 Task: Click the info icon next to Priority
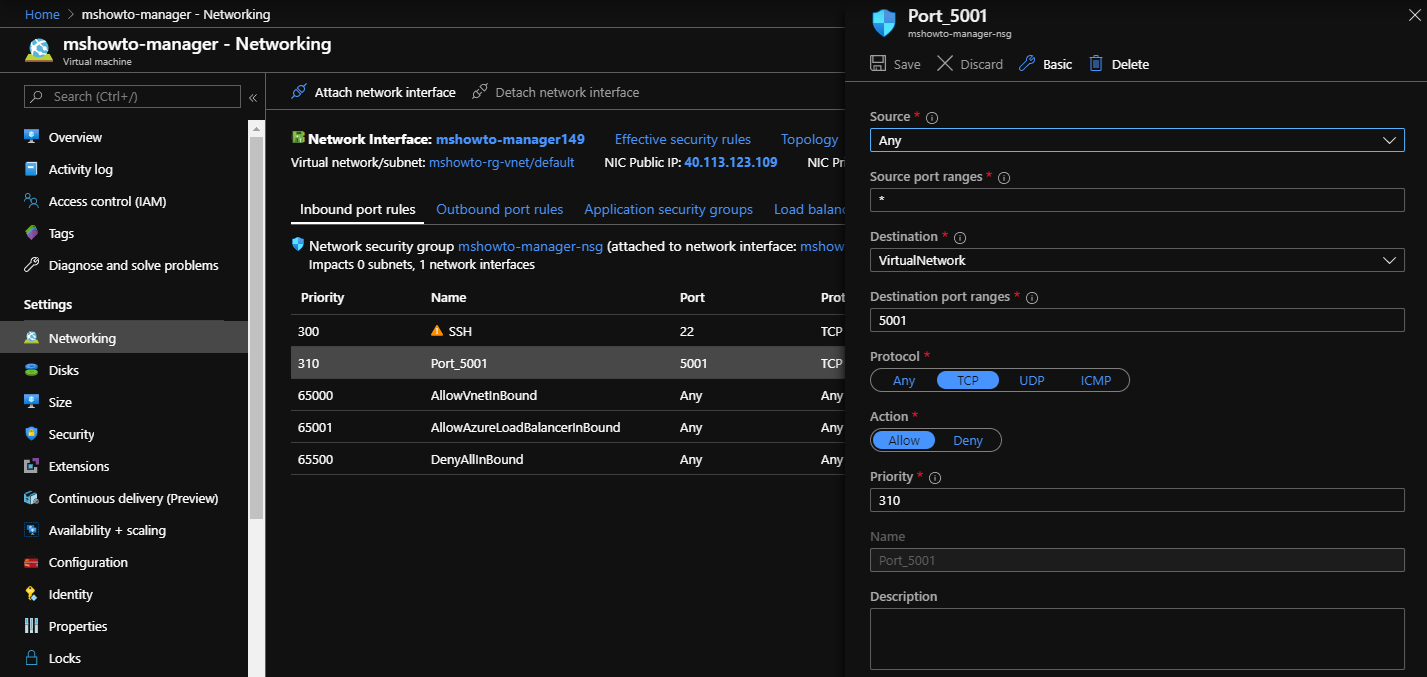(935, 478)
